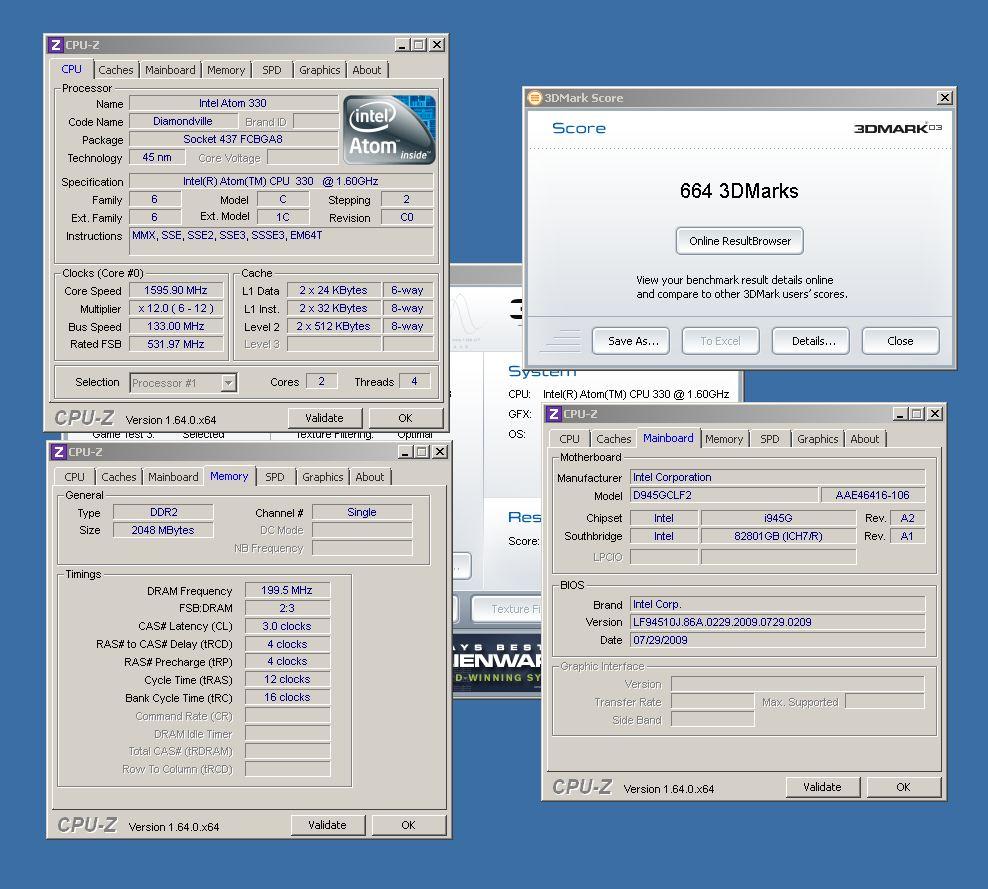988x889 pixels.
Task: Click the Intel Atom inside logo
Action: click(389, 130)
